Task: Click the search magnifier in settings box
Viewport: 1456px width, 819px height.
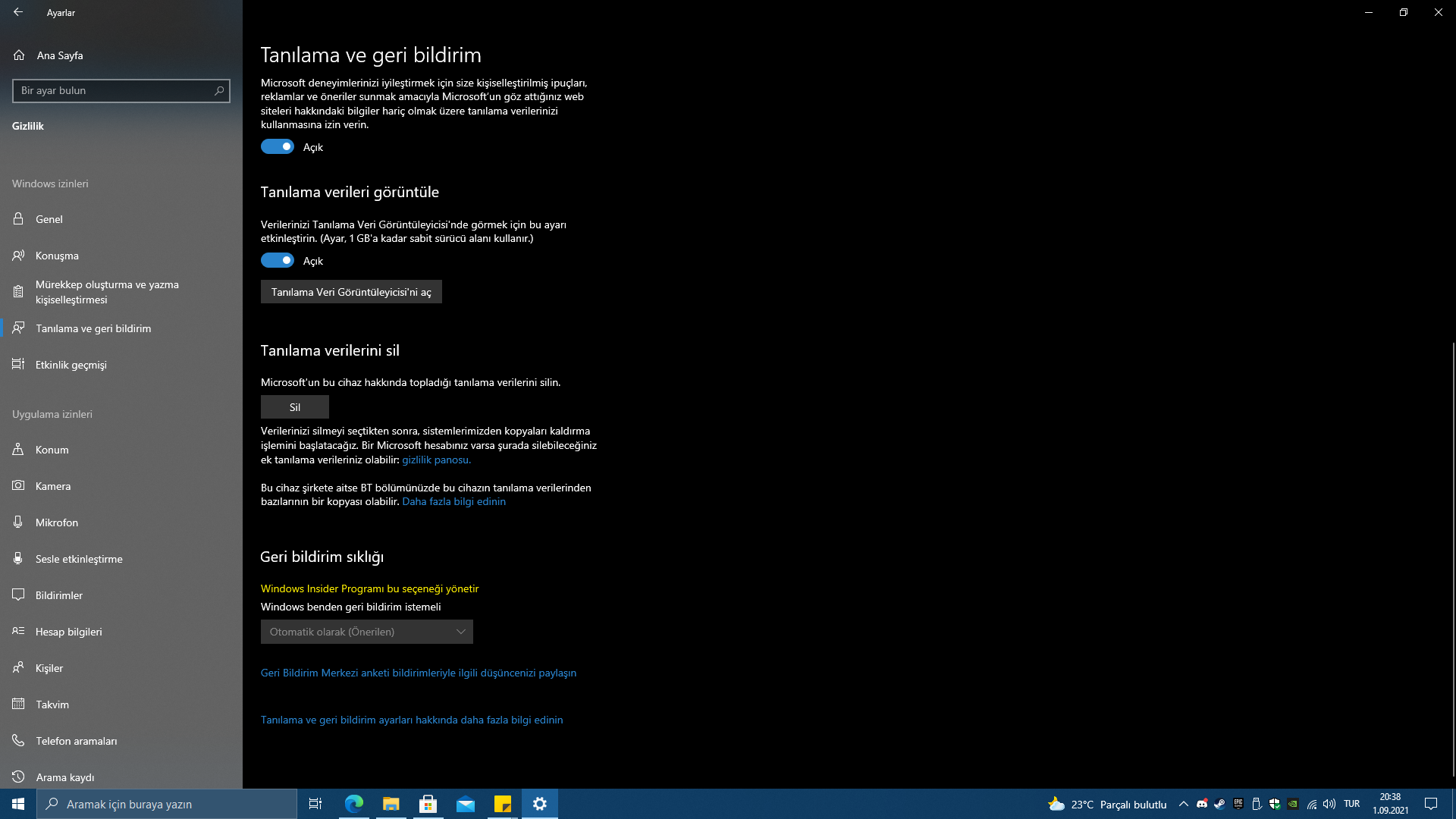Action: click(219, 90)
